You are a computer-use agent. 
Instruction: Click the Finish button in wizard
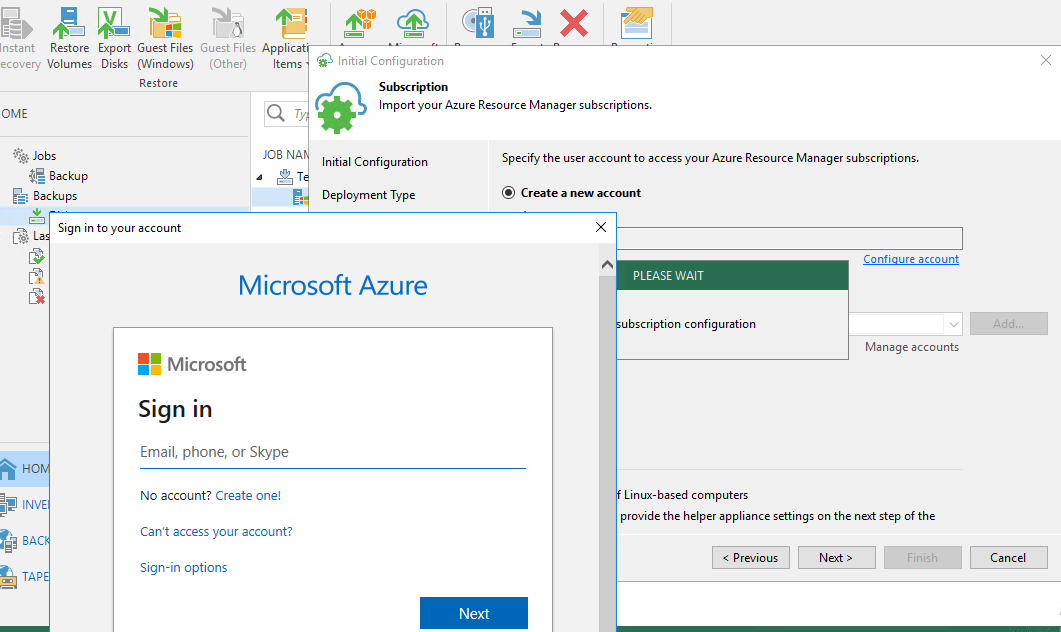point(922,558)
